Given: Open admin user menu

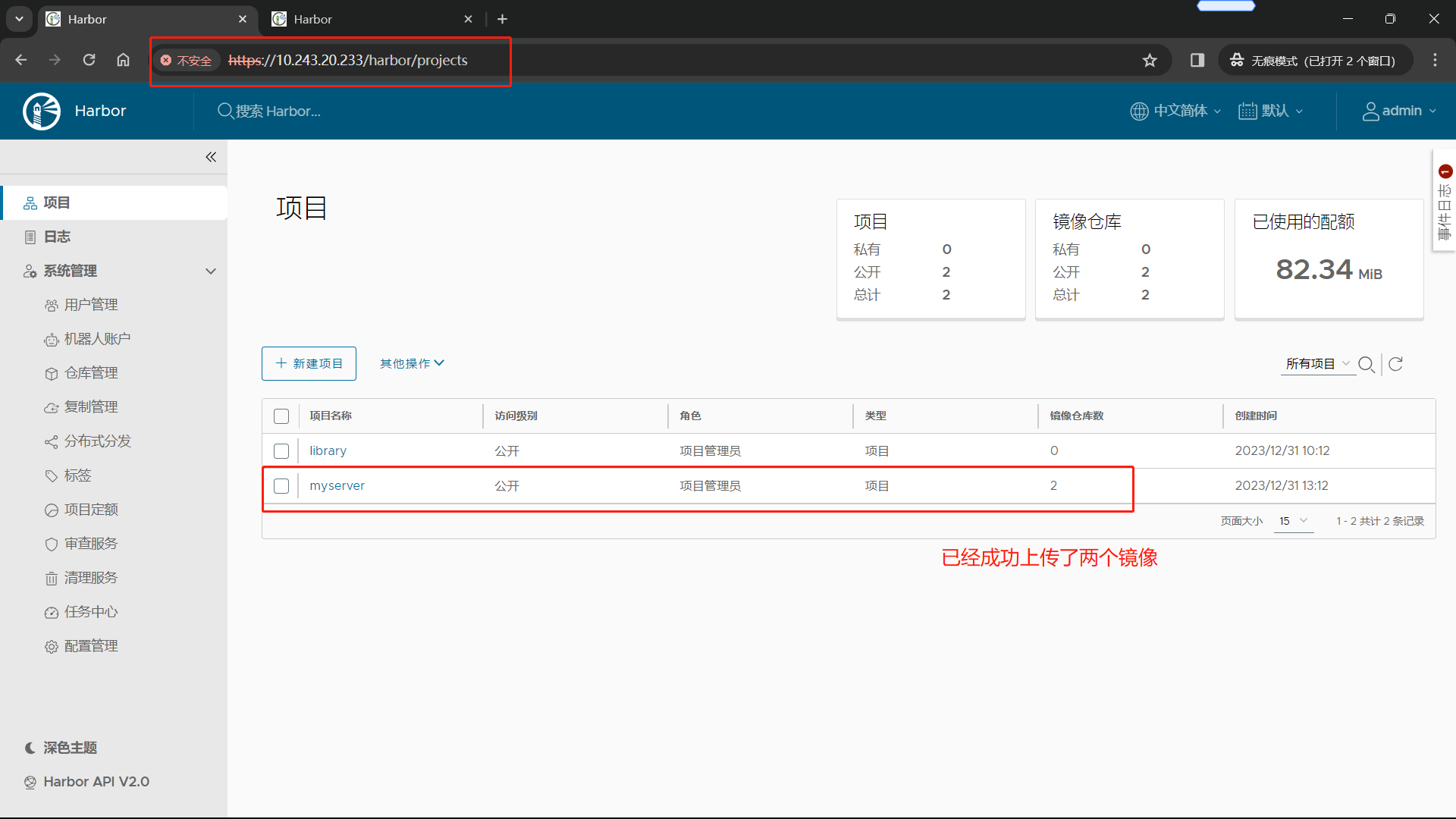Looking at the screenshot, I should point(1399,111).
